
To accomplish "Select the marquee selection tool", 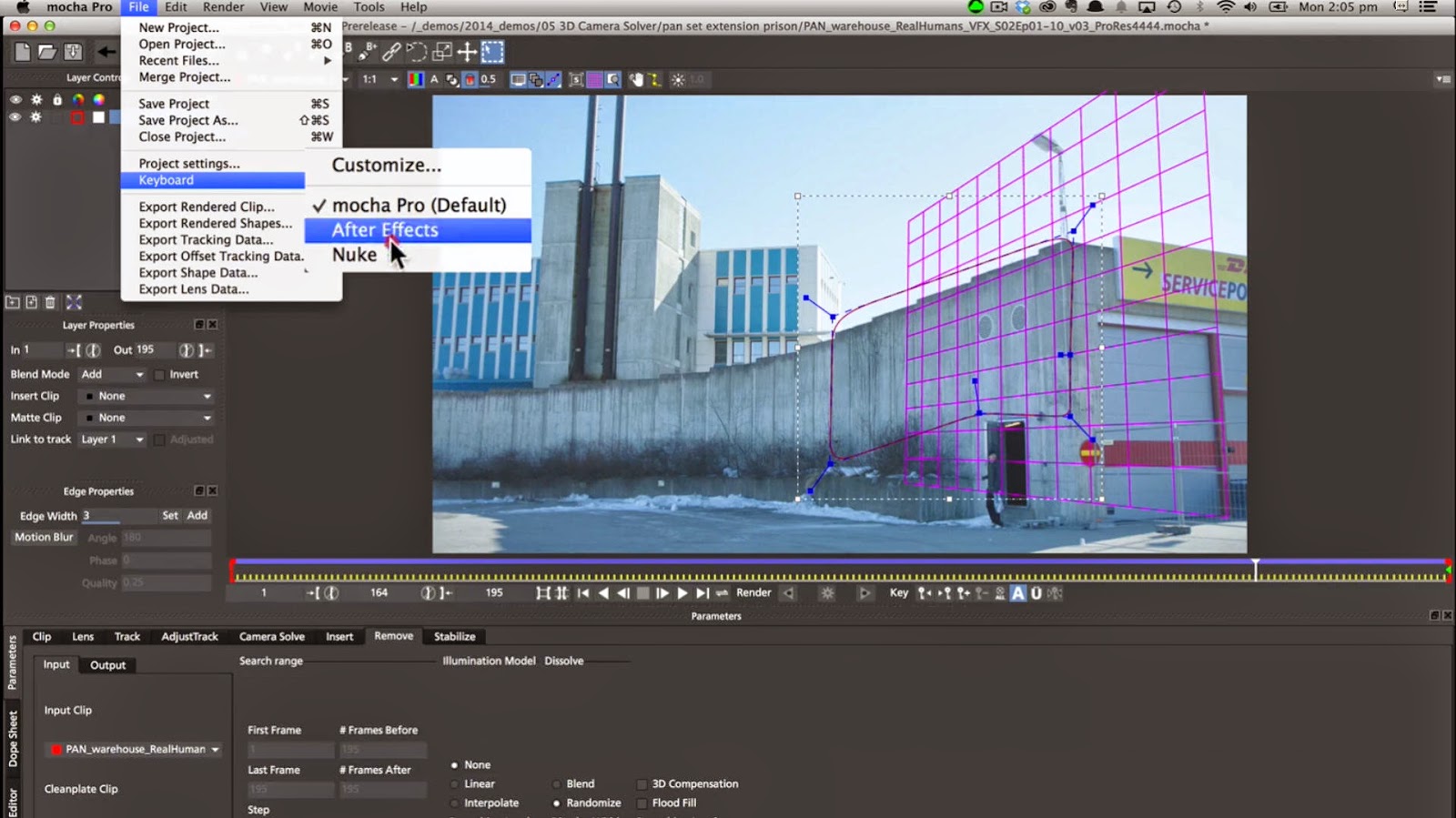I will click(x=492, y=52).
